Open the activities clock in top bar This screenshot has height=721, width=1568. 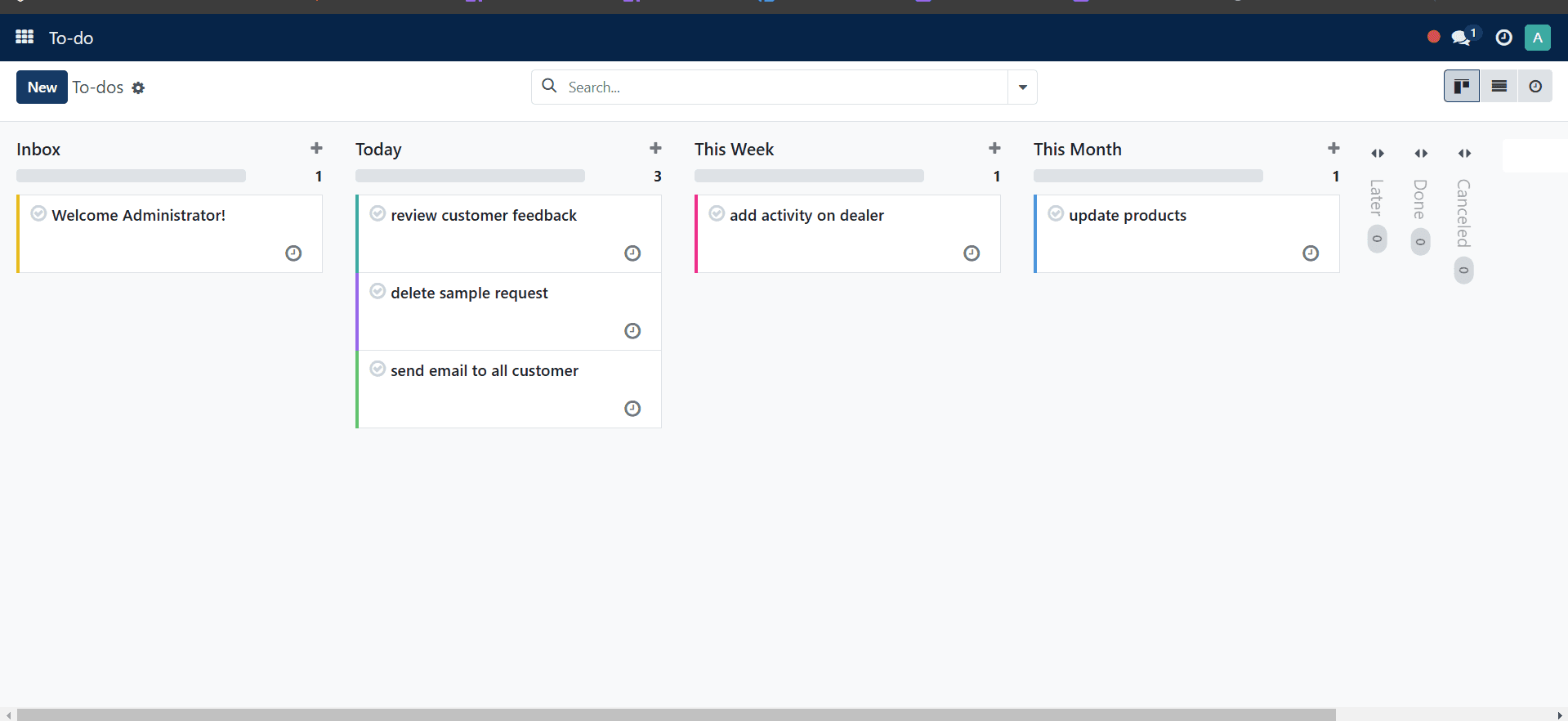click(1503, 38)
